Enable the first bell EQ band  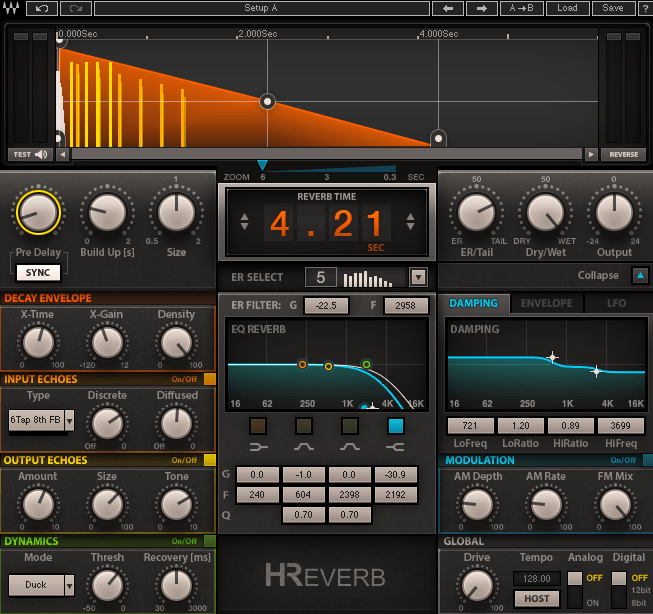pyautogui.click(x=304, y=426)
